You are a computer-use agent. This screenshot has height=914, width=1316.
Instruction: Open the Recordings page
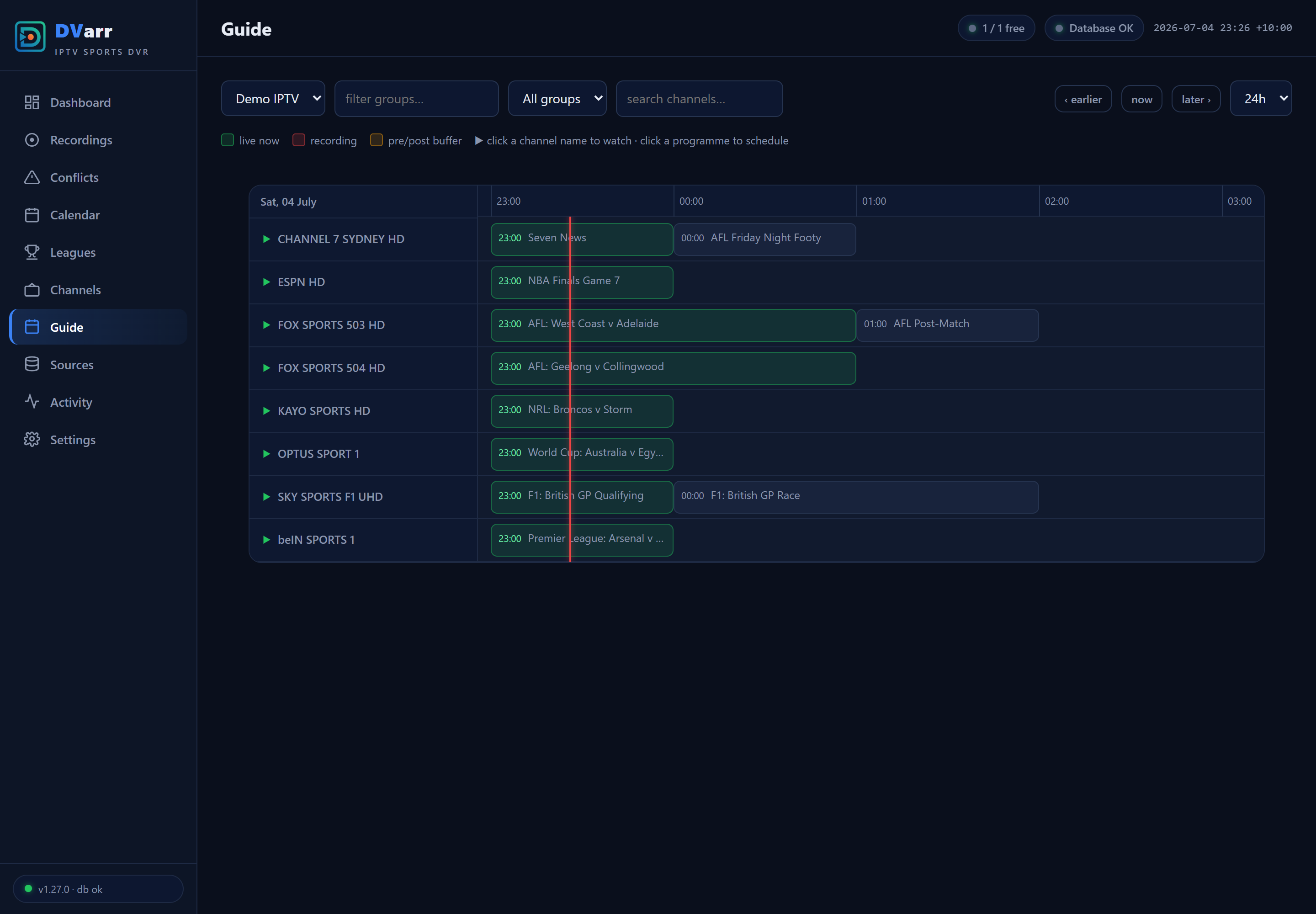click(x=99, y=140)
